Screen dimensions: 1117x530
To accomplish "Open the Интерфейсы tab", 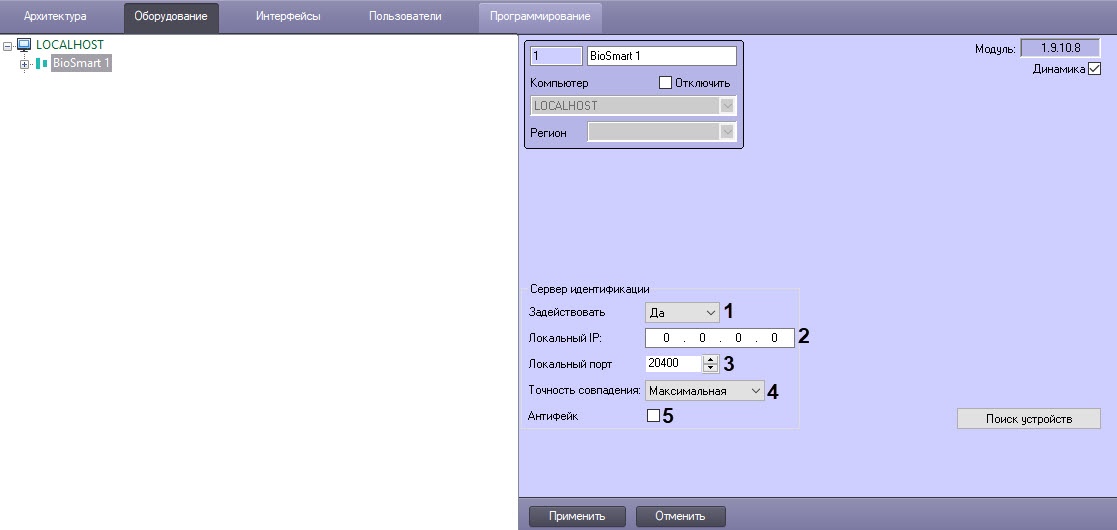I will point(286,17).
